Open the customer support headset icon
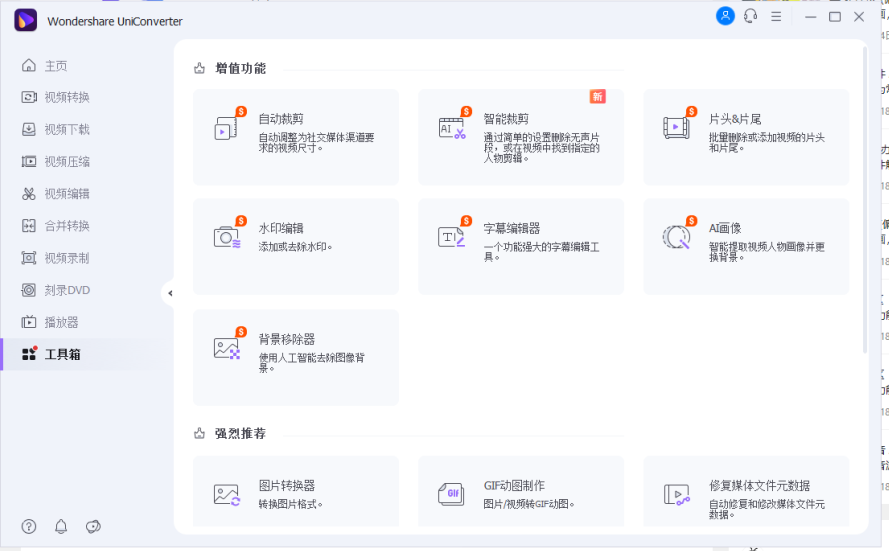889x551 pixels. [751, 16]
